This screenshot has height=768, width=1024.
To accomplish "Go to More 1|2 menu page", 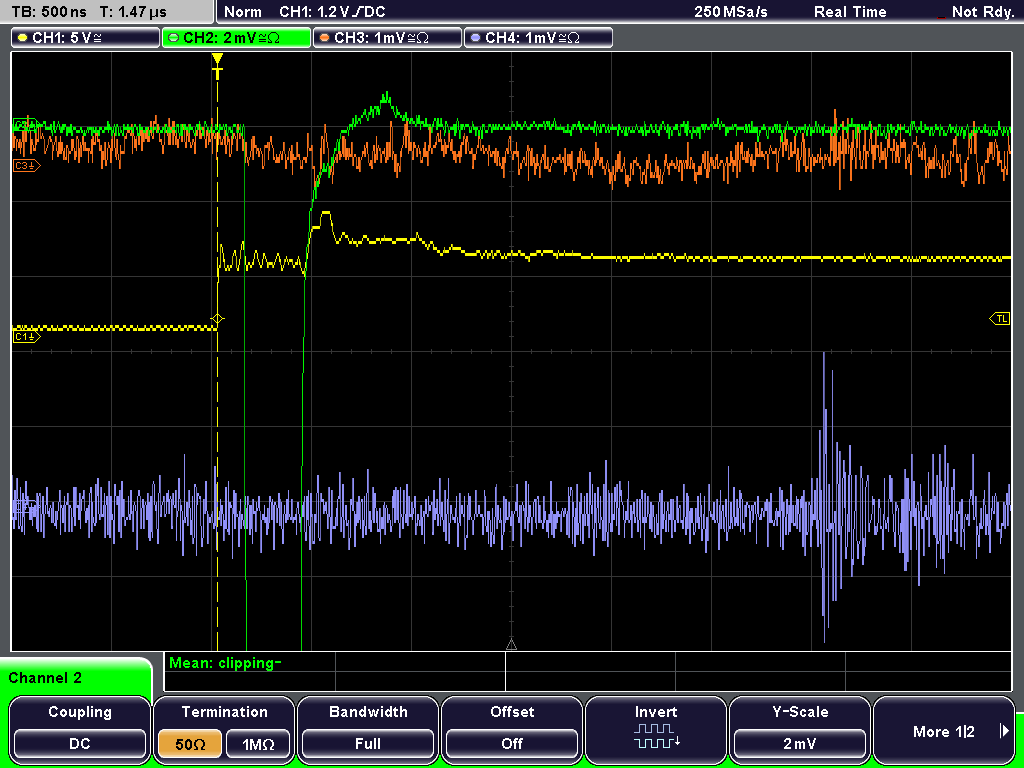I will (x=944, y=729).
